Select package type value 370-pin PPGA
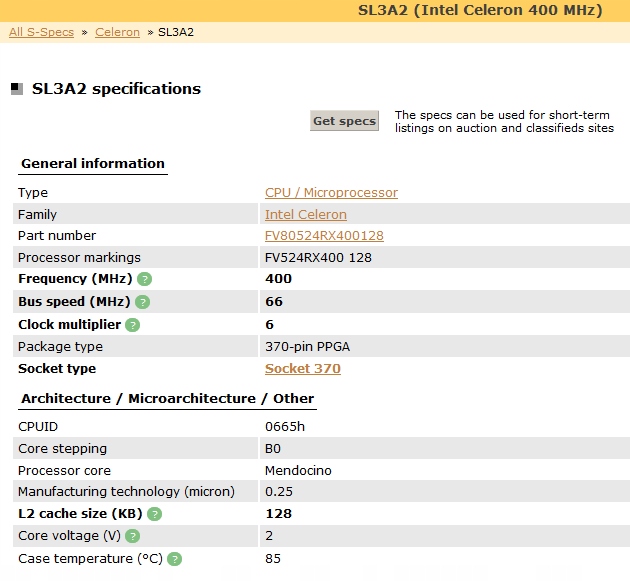Viewport: 630px width, 581px height. tap(307, 347)
